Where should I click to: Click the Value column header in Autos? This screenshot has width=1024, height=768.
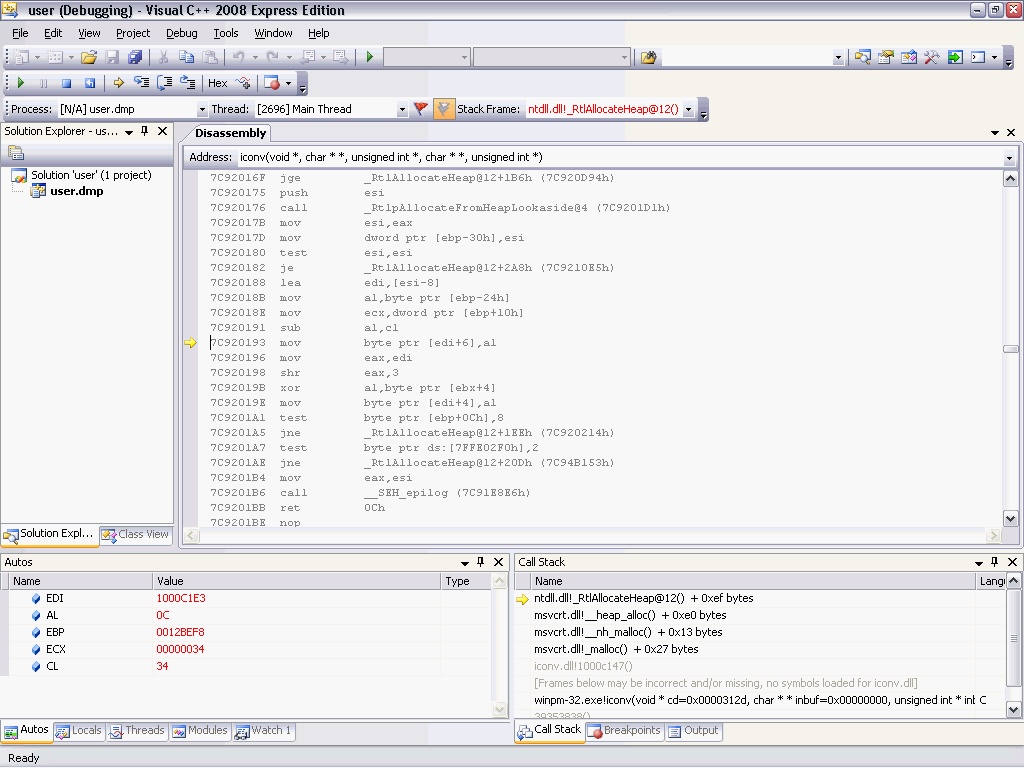[296, 581]
